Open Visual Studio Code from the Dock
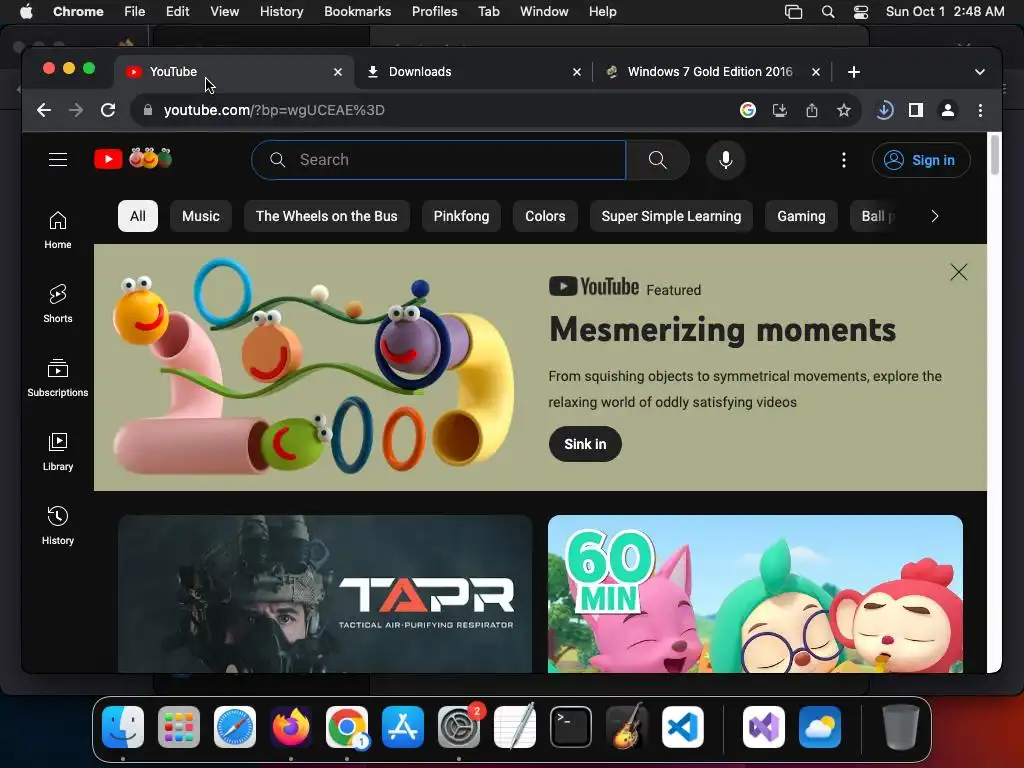This screenshot has width=1024, height=768. point(683,727)
